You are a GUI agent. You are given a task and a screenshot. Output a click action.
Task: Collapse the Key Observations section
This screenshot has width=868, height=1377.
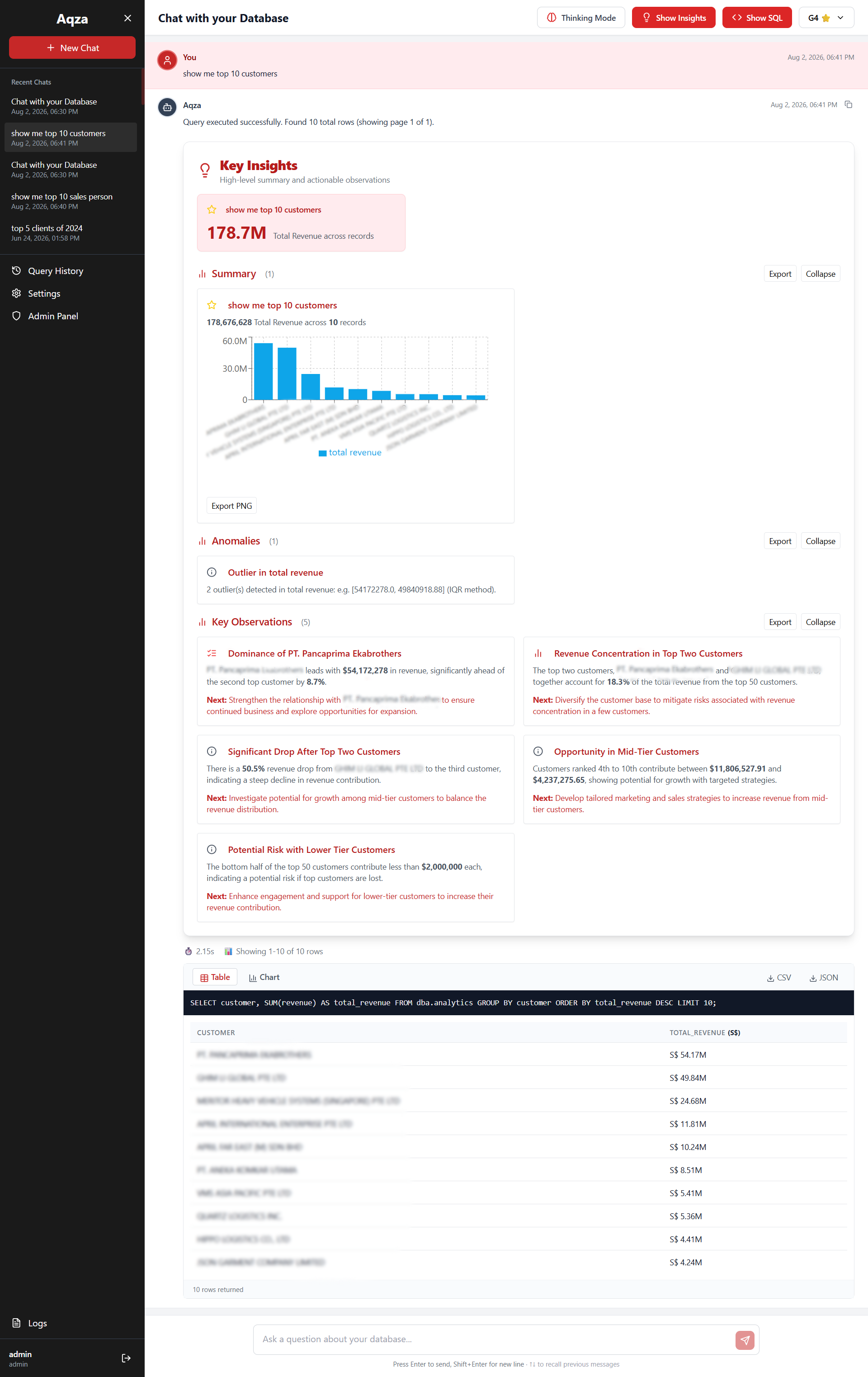820,622
